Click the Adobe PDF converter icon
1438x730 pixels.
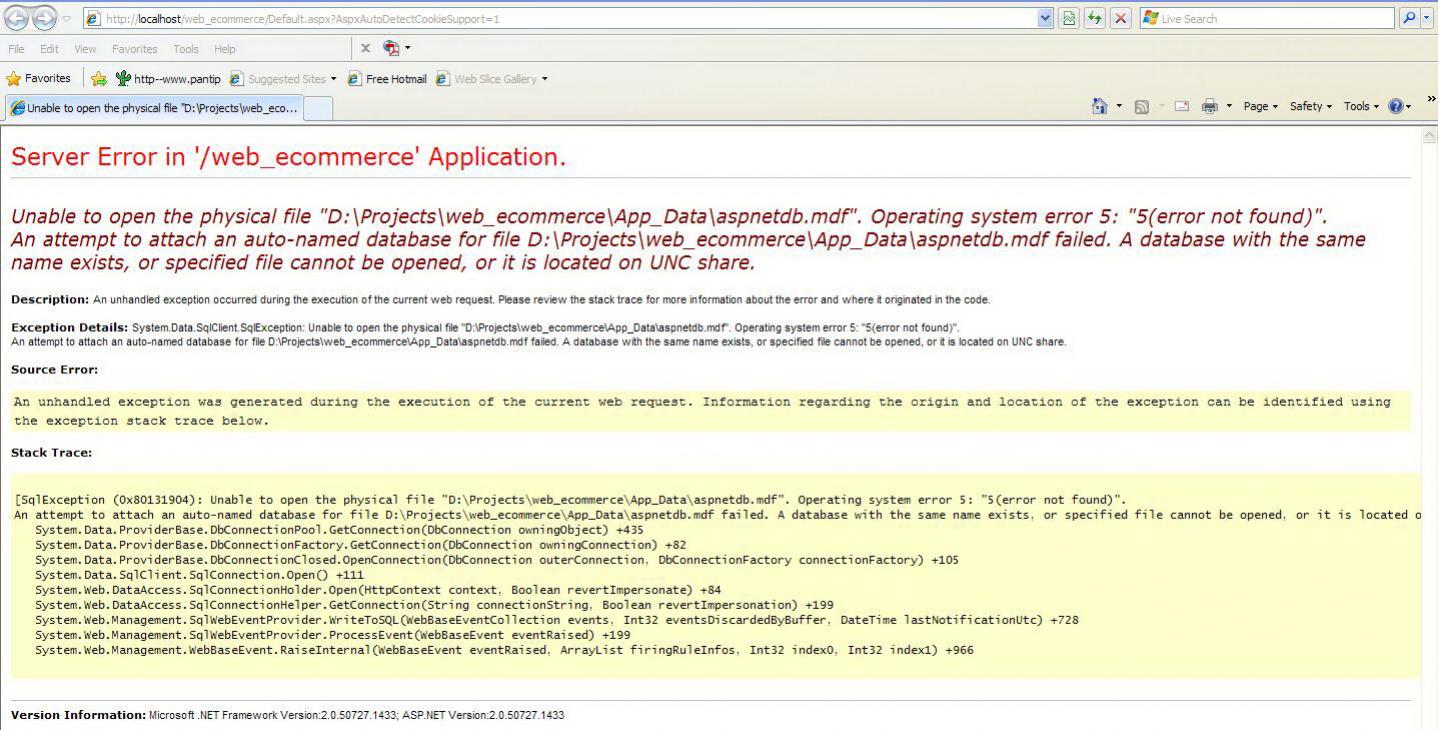tap(391, 48)
